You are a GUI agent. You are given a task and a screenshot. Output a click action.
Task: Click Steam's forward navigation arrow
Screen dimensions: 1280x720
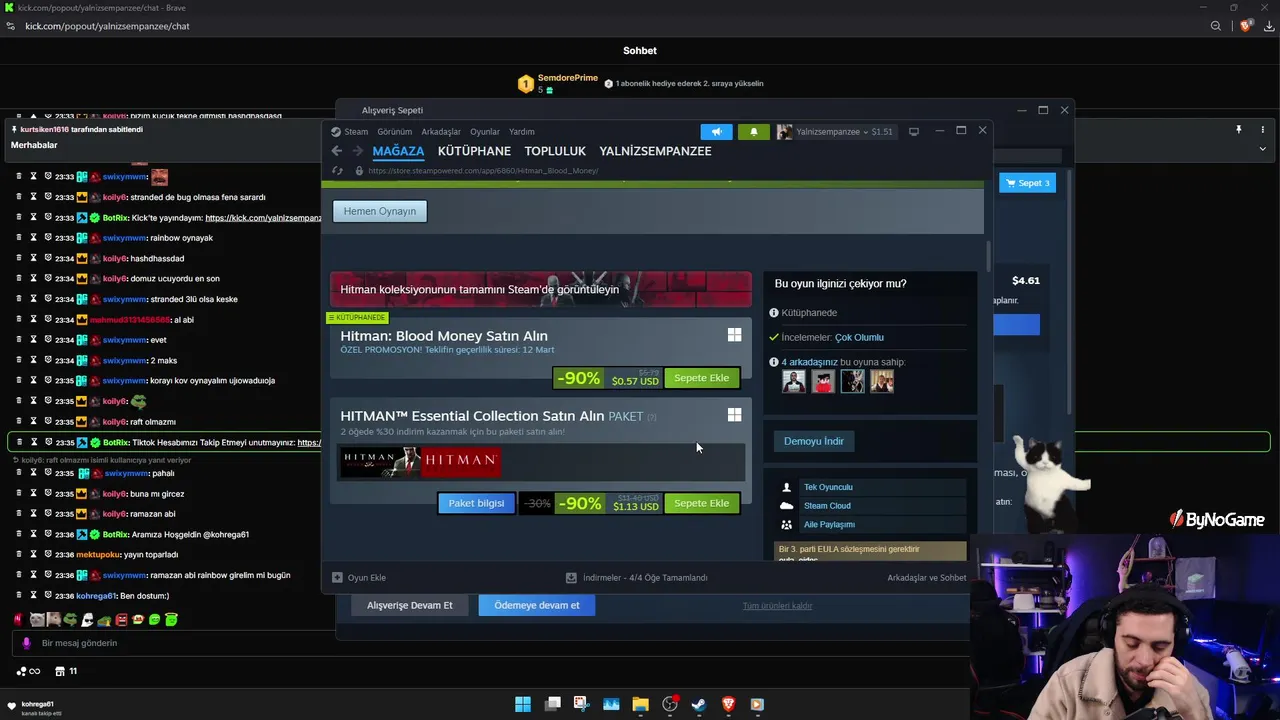pos(357,151)
